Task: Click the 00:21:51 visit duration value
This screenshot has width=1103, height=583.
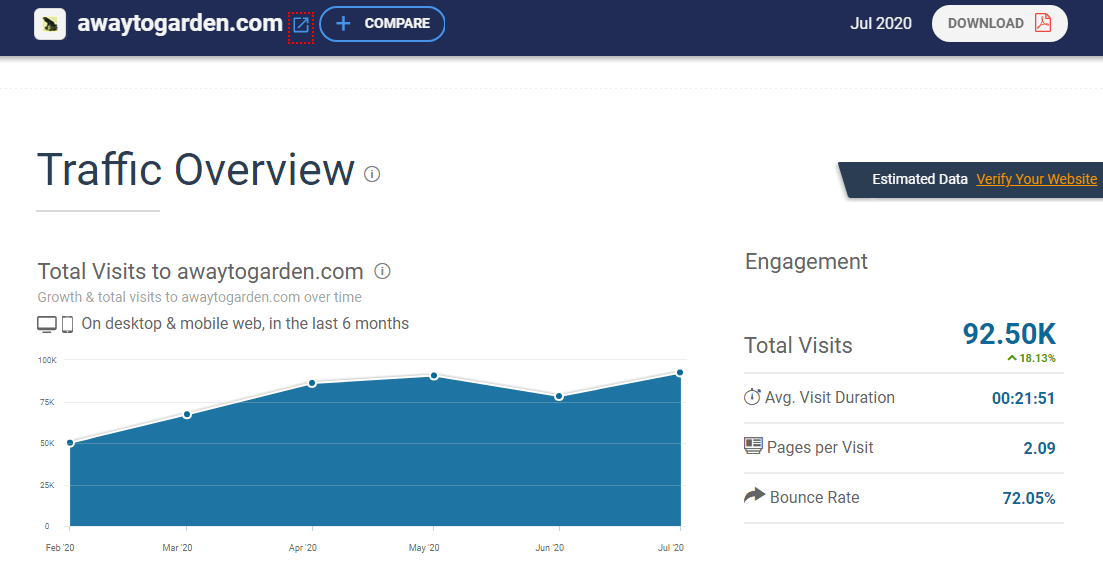Action: pyautogui.click(x=1024, y=399)
